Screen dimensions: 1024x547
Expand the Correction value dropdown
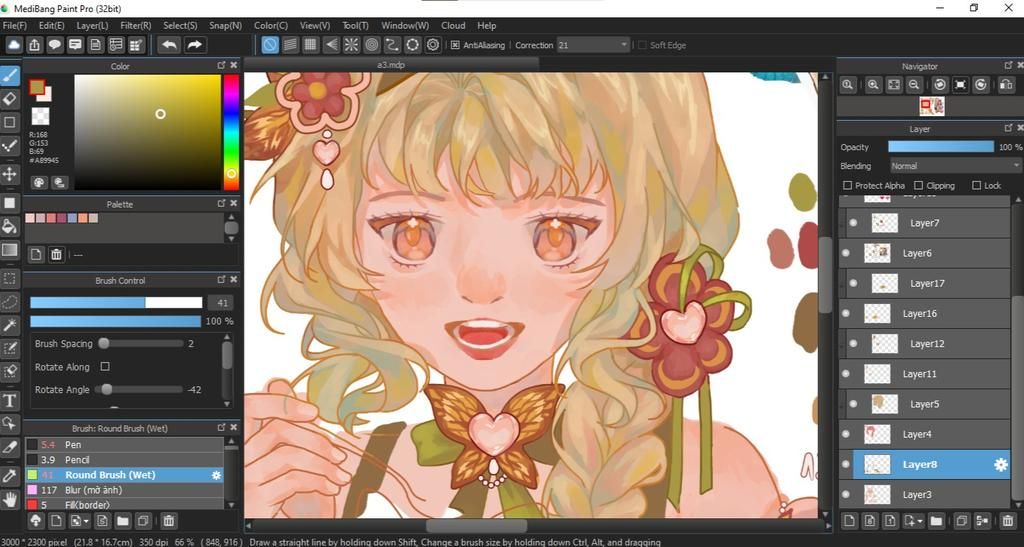coord(624,45)
